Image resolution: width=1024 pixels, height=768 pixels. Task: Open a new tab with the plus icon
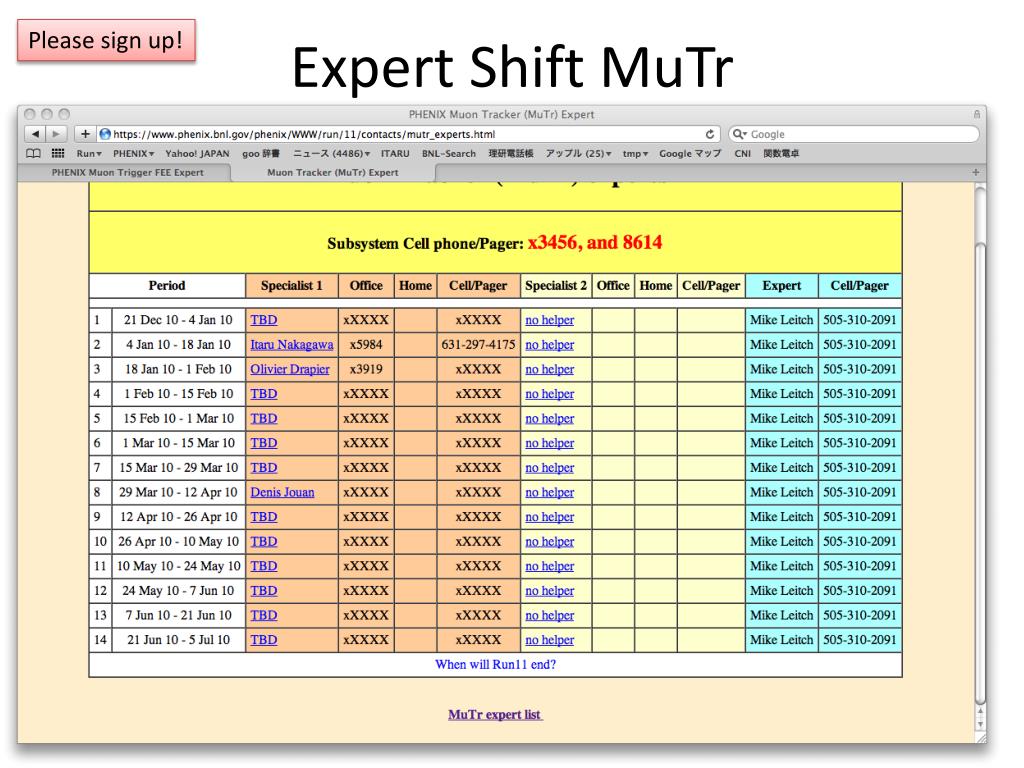click(x=976, y=172)
